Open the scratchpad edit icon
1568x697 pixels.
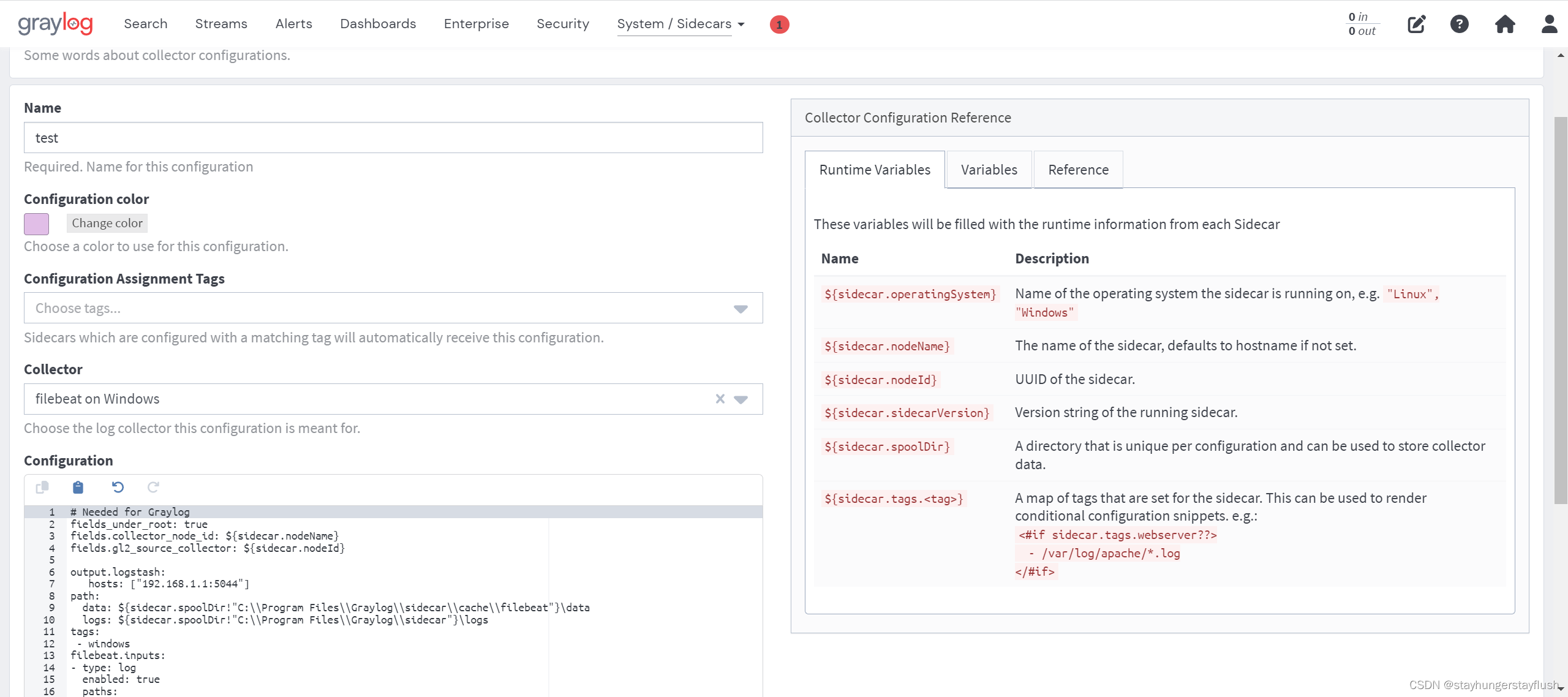(x=1416, y=24)
